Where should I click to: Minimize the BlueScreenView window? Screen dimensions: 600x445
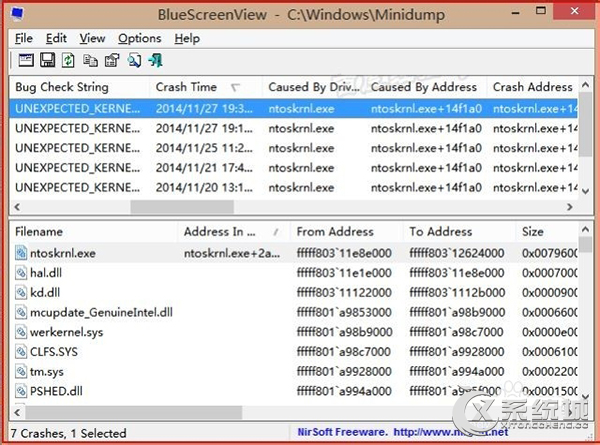point(516,12)
